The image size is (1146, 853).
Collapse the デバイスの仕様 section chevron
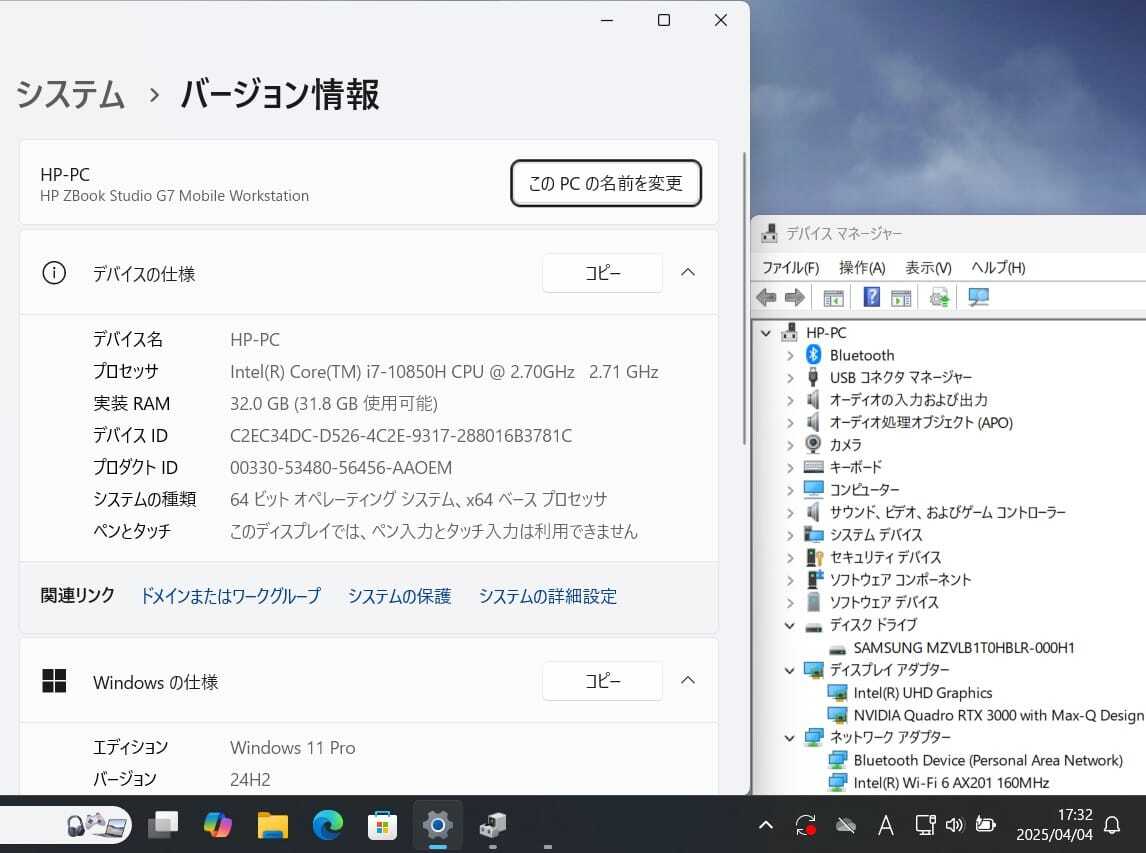[688, 273]
